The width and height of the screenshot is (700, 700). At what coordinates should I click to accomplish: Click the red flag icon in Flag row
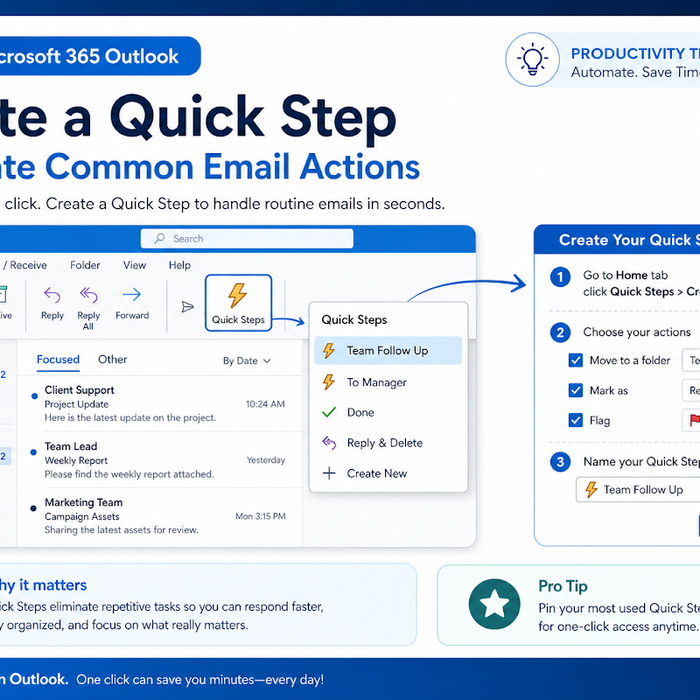point(695,420)
